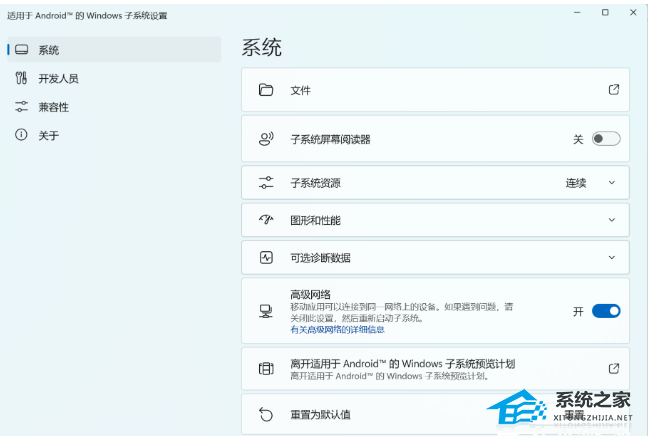Turn off the 高级网络 toggle

click(x=606, y=311)
